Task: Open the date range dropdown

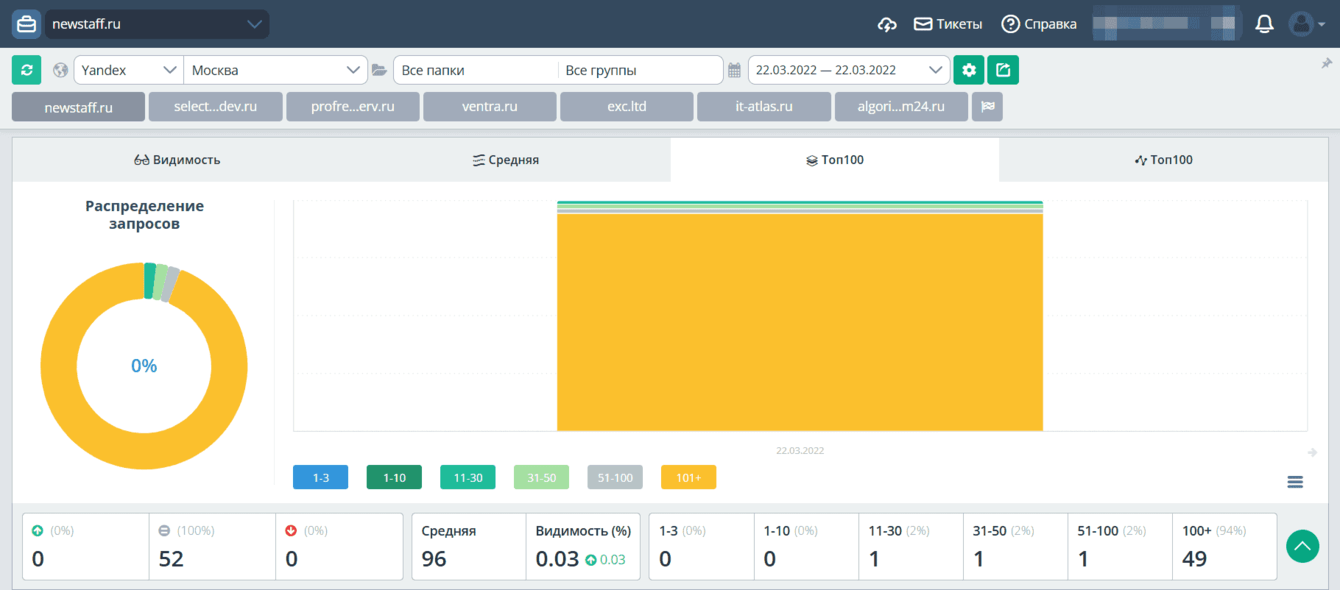Action: (848, 70)
